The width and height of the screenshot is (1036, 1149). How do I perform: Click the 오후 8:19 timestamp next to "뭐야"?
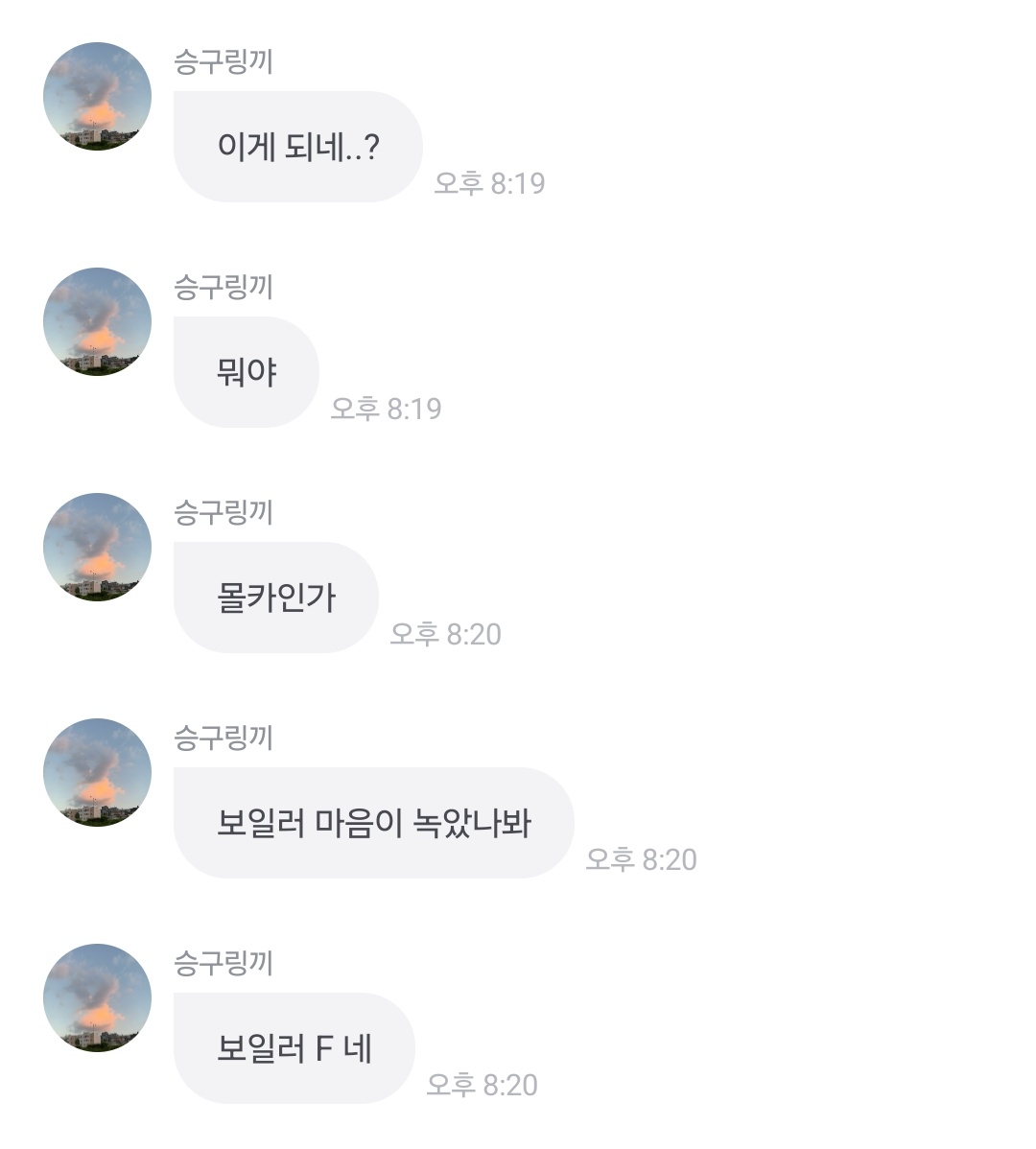tap(386, 409)
